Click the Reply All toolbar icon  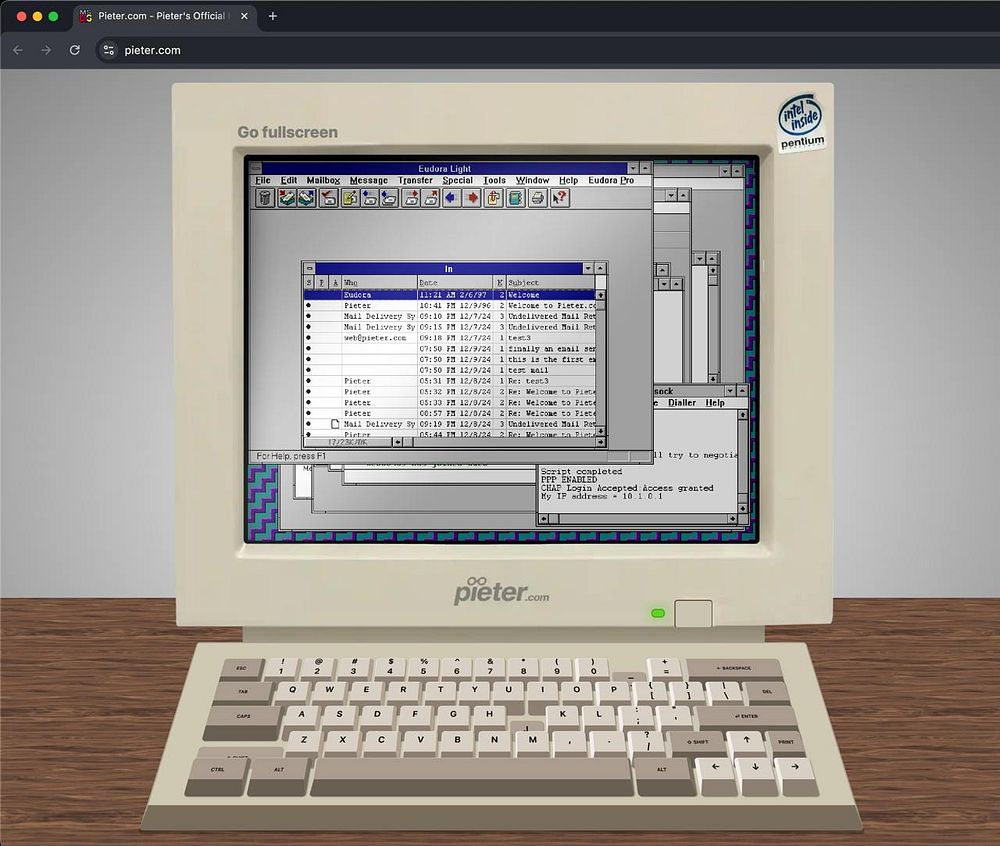[x=390, y=198]
